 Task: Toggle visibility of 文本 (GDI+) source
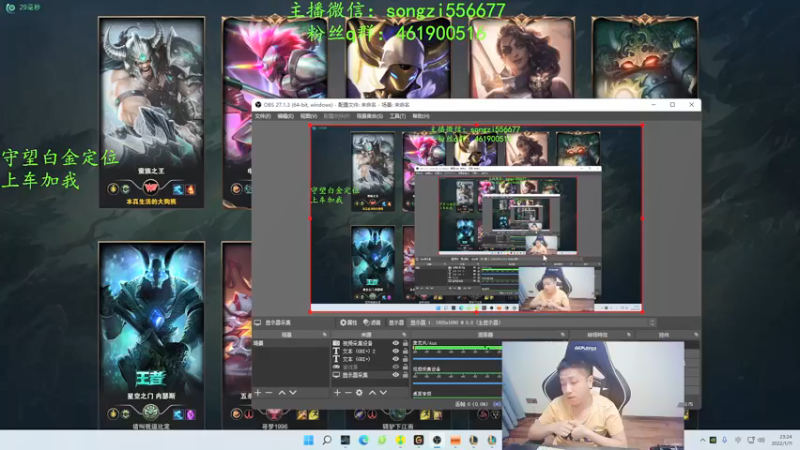(x=395, y=359)
